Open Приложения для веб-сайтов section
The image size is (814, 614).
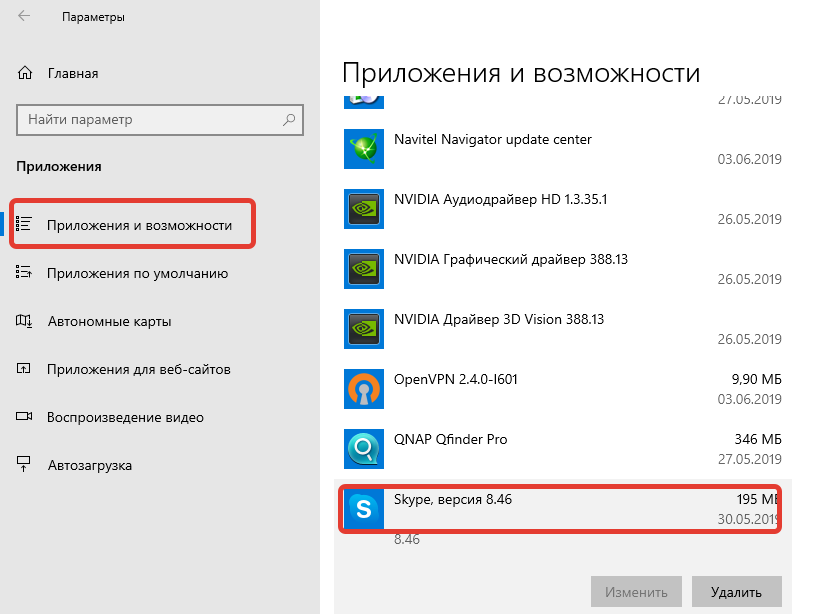point(139,370)
